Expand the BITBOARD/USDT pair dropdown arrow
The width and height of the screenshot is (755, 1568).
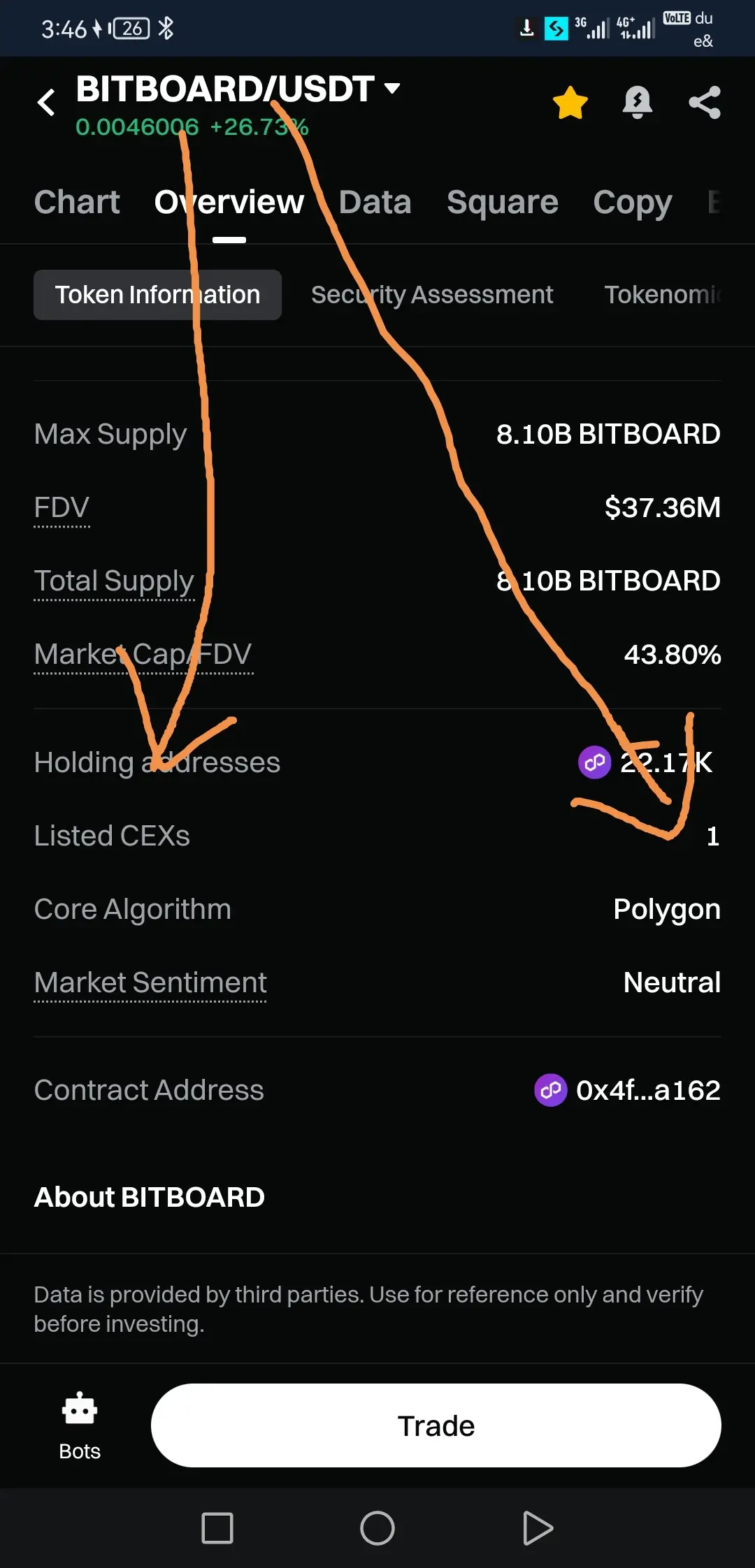392,88
